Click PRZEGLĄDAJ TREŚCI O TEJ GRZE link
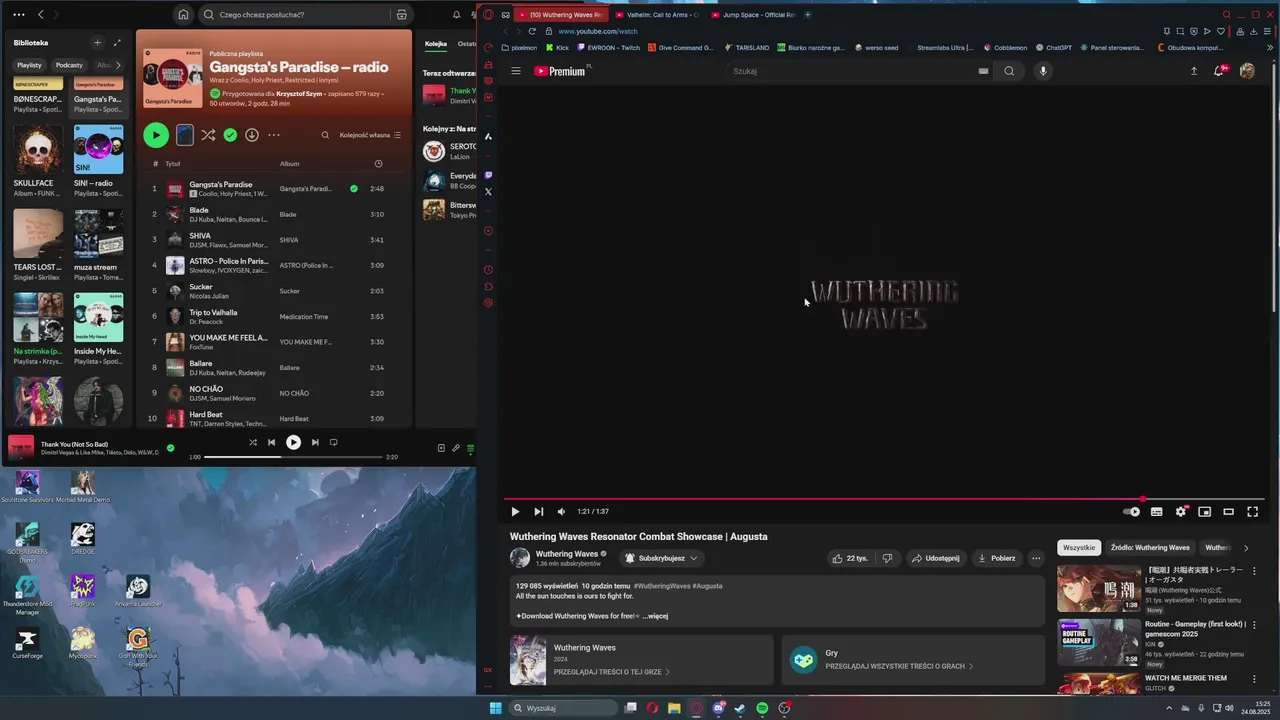The width and height of the screenshot is (1280, 720). click(611, 672)
